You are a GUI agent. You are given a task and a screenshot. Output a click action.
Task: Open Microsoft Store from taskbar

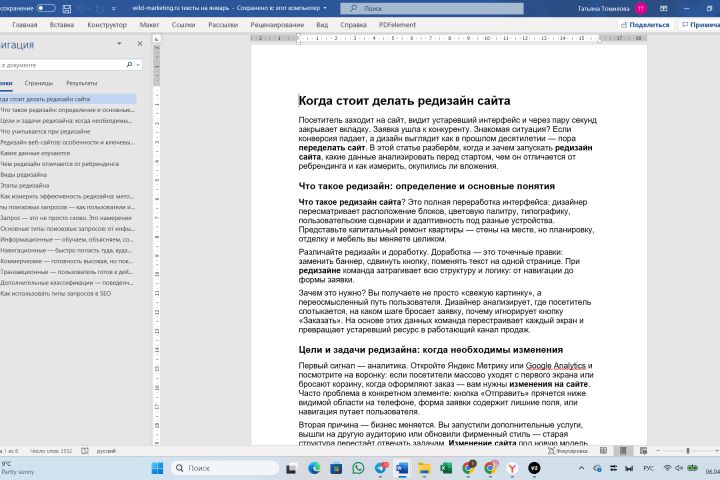336,468
